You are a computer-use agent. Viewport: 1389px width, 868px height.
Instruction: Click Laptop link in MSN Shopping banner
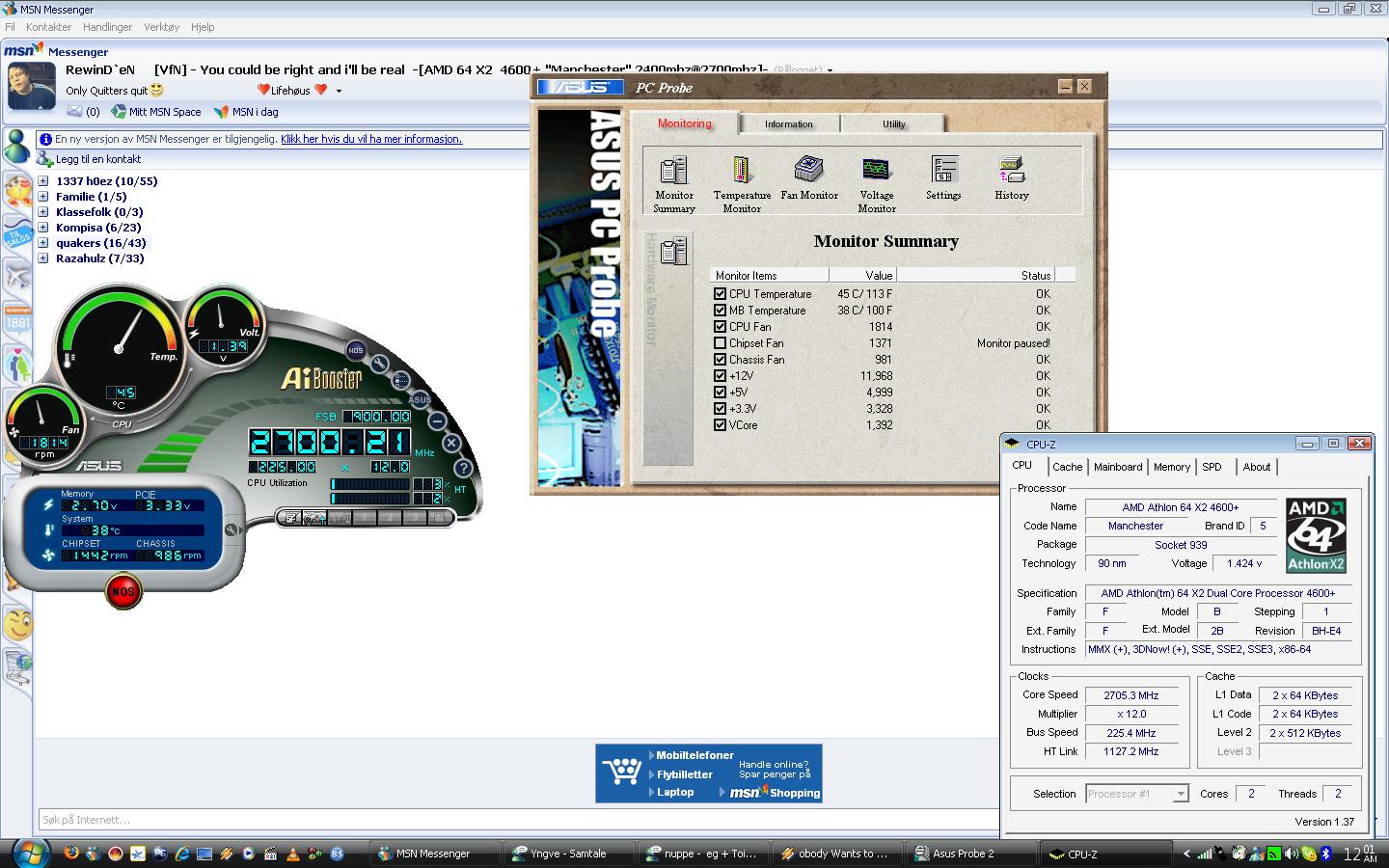coord(675,792)
